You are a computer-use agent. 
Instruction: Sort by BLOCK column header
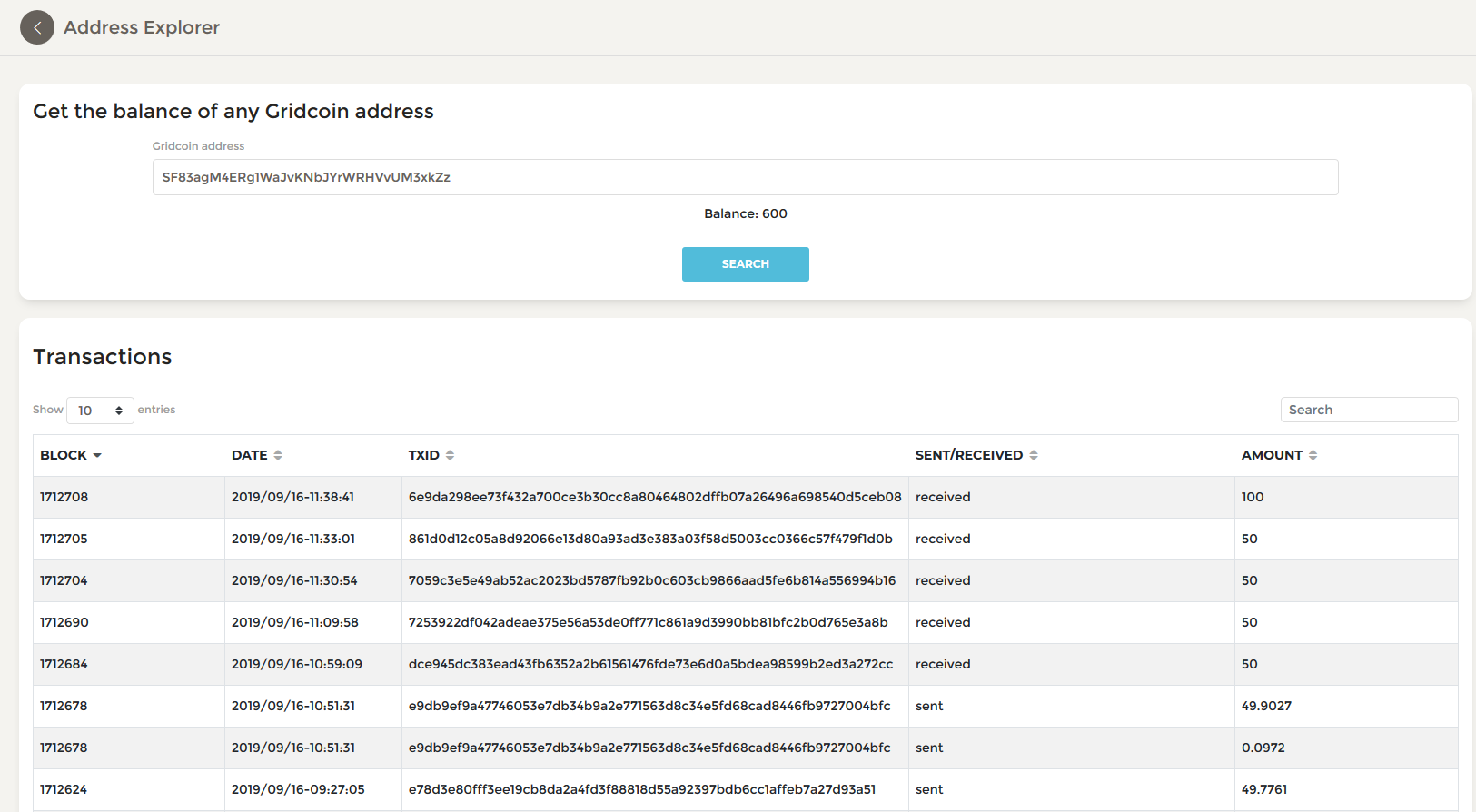point(71,455)
